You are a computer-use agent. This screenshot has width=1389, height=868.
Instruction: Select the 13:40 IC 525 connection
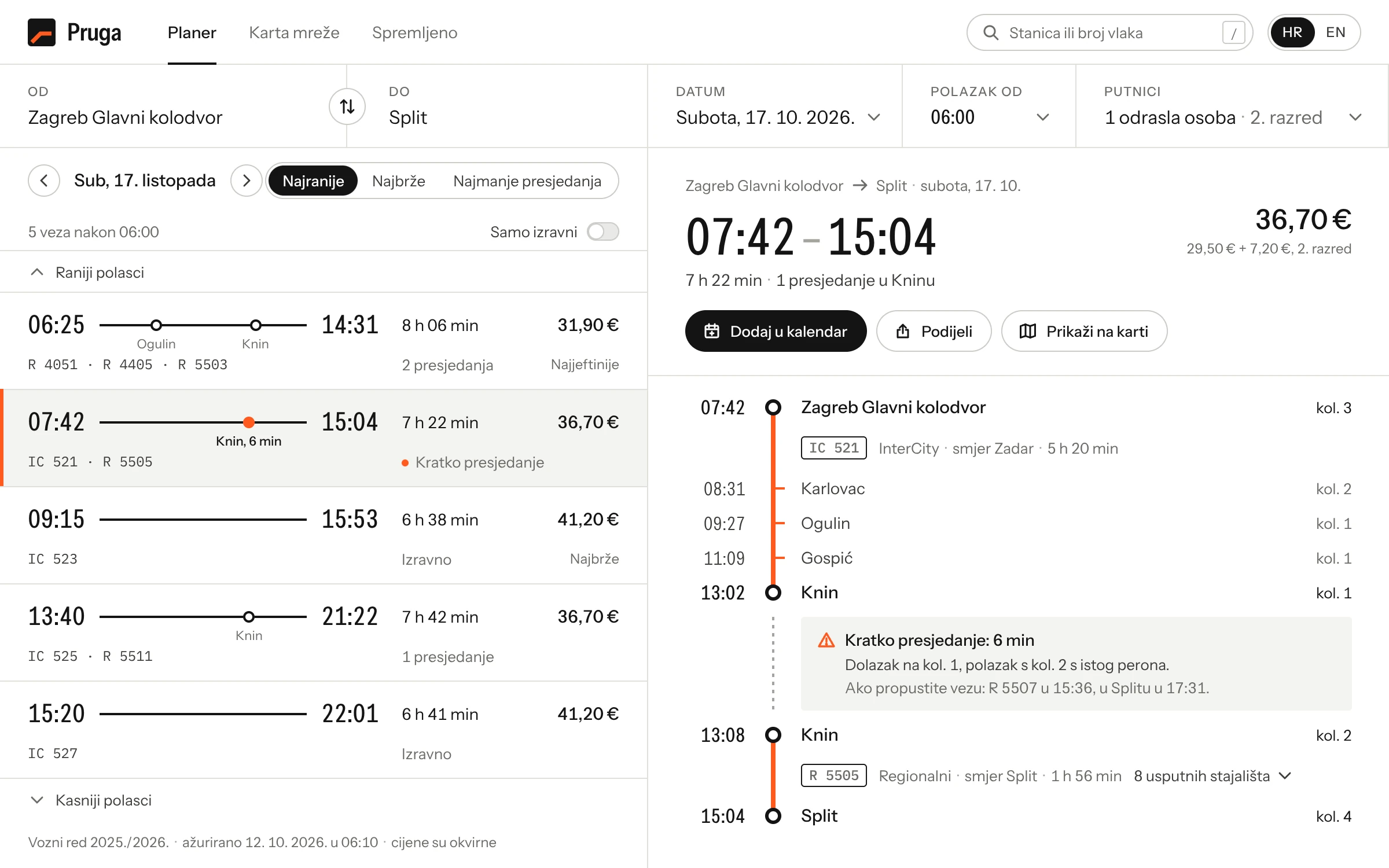tap(324, 633)
